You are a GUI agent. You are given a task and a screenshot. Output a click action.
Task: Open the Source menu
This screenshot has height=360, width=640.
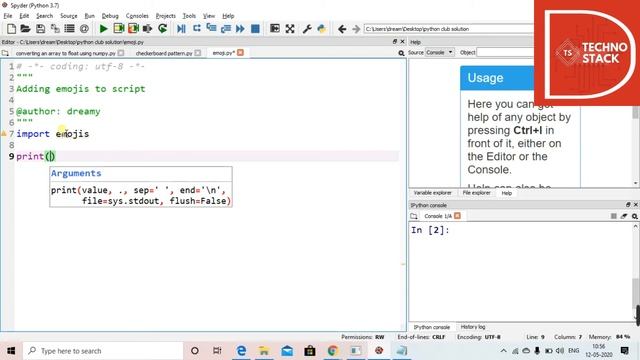(69, 16)
